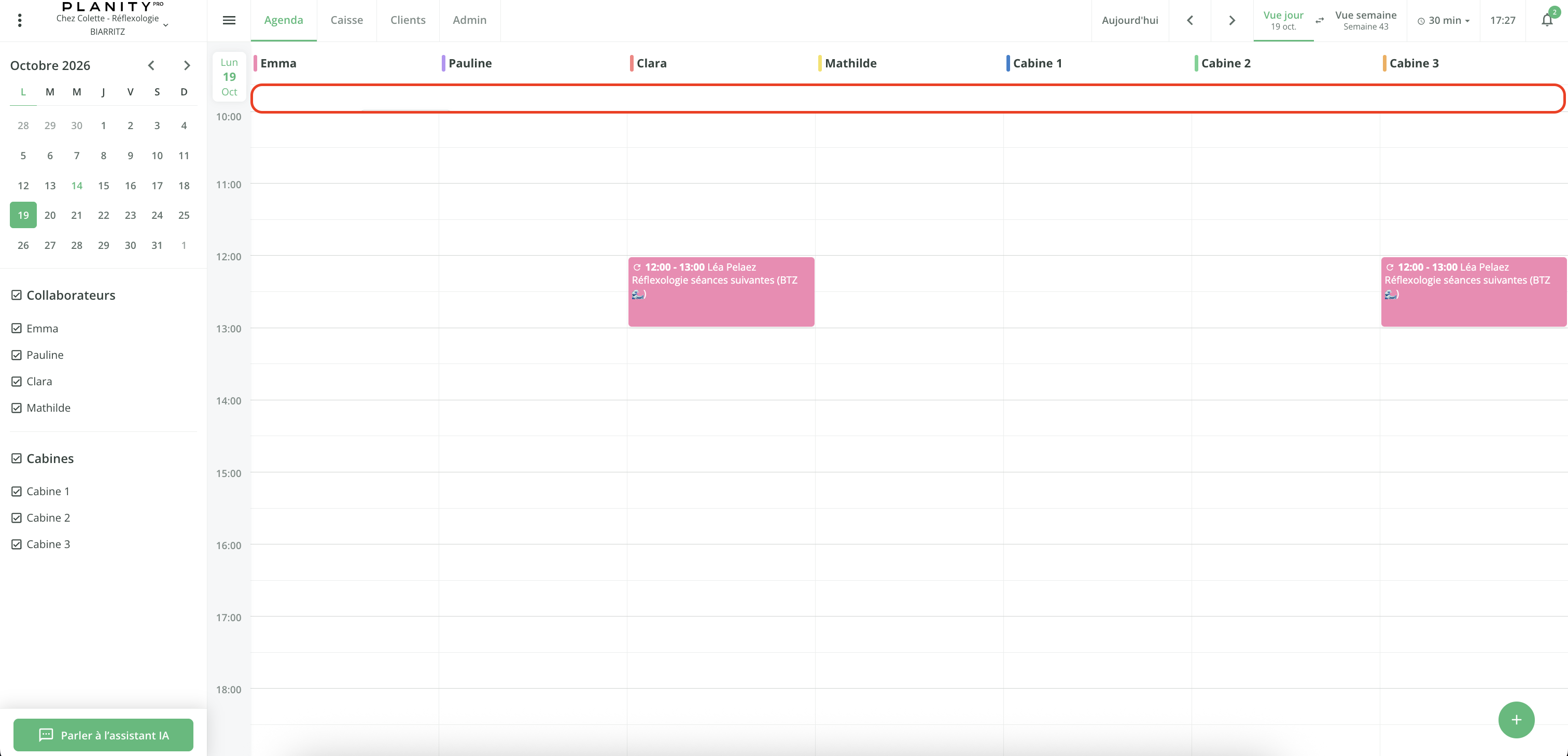1568x756 pixels.
Task: Show next month in mini calendar
Action: (187, 65)
